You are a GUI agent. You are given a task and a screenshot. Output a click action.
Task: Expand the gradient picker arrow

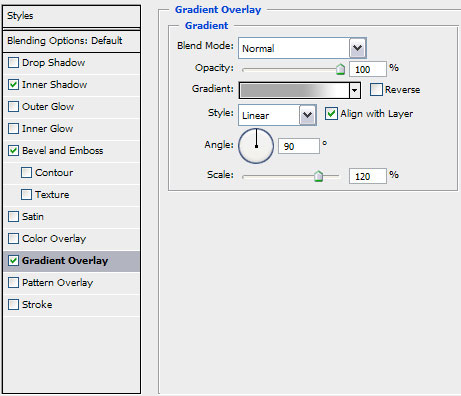pyautogui.click(x=354, y=90)
